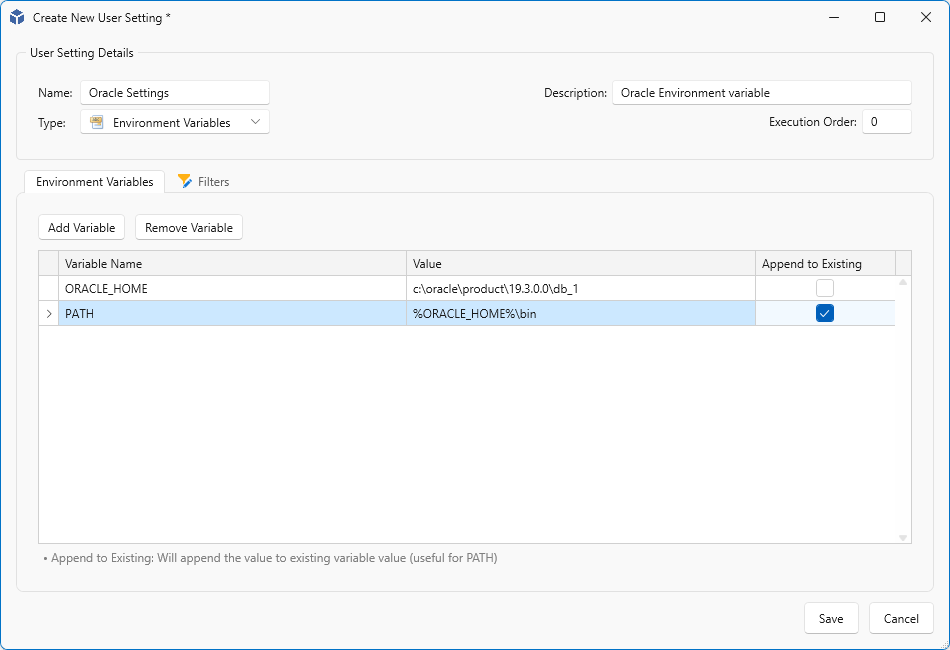This screenshot has height=650, width=950.
Task: Cancel the new user setting dialog
Action: tap(901, 618)
